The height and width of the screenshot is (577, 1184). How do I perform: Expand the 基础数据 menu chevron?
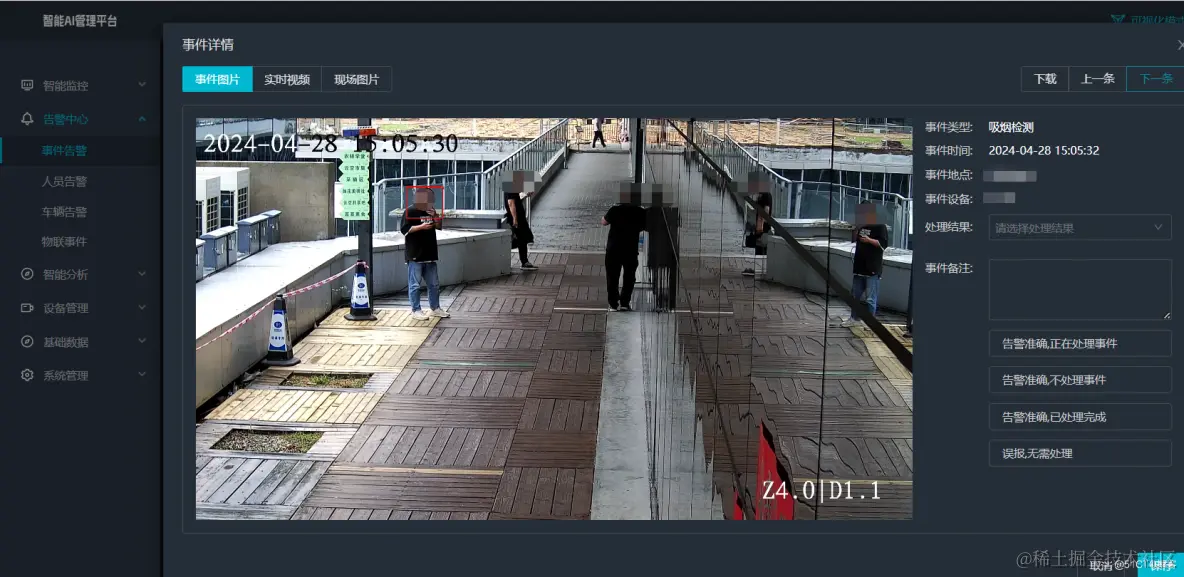[x=142, y=341]
